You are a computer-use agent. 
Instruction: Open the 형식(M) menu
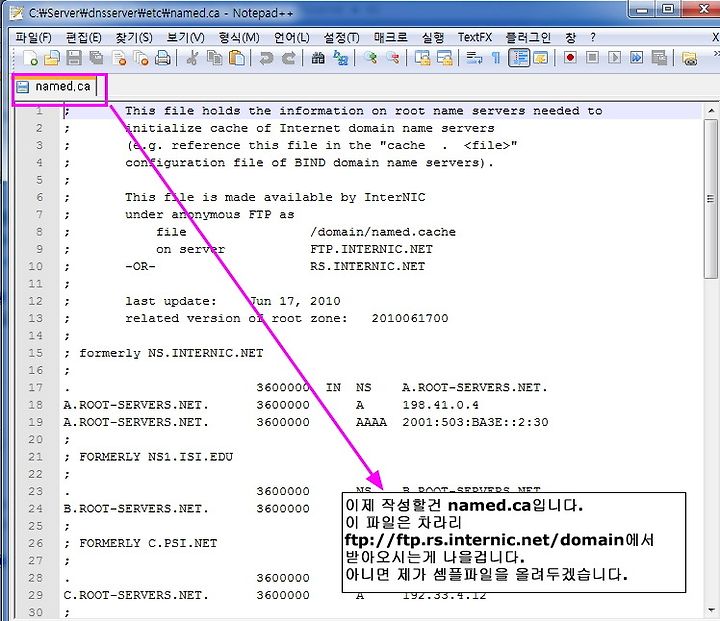click(239, 38)
